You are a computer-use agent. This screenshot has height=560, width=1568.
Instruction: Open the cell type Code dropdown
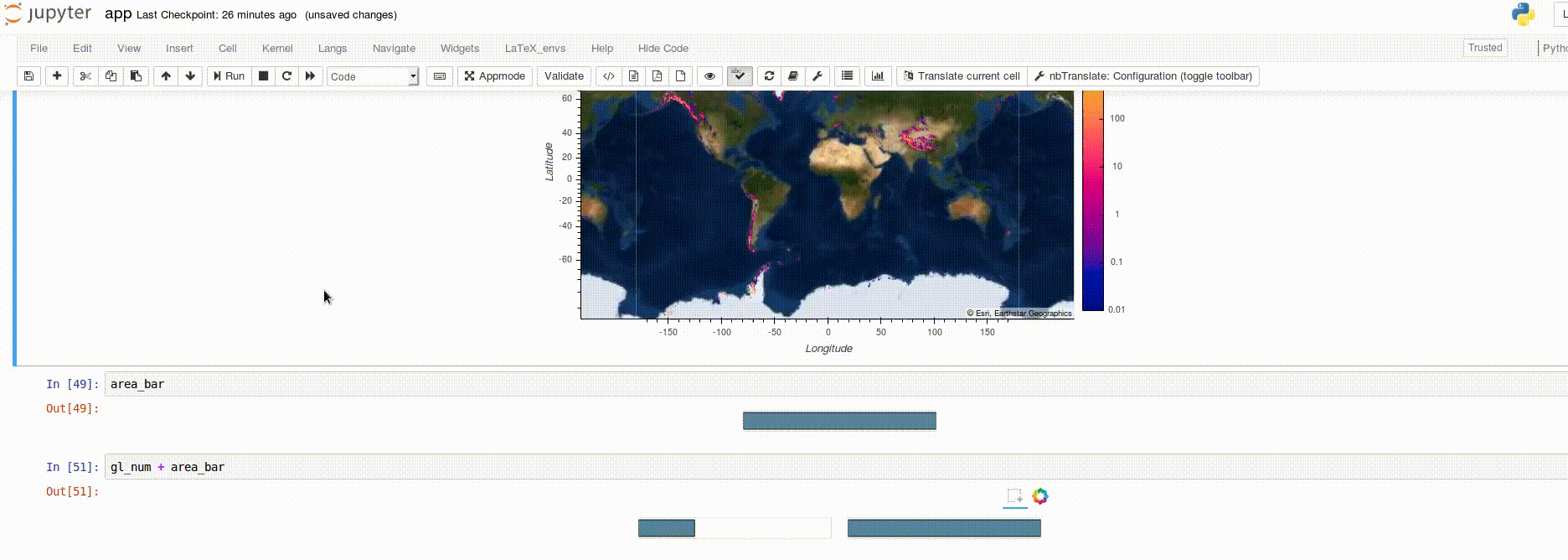pos(373,76)
